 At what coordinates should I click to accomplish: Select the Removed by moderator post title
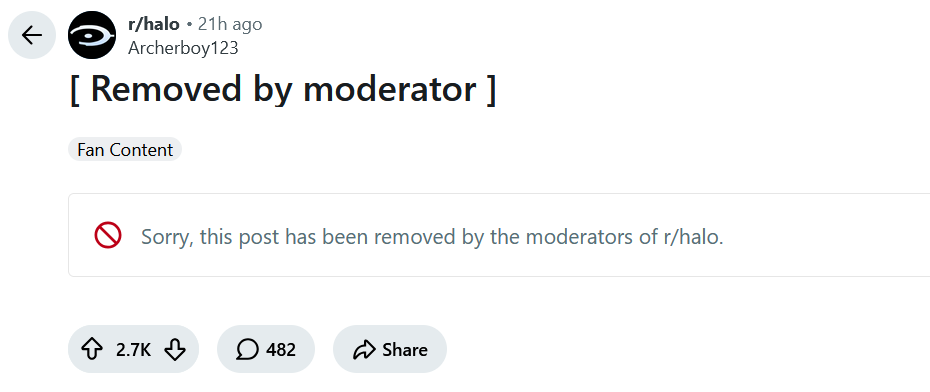282,89
